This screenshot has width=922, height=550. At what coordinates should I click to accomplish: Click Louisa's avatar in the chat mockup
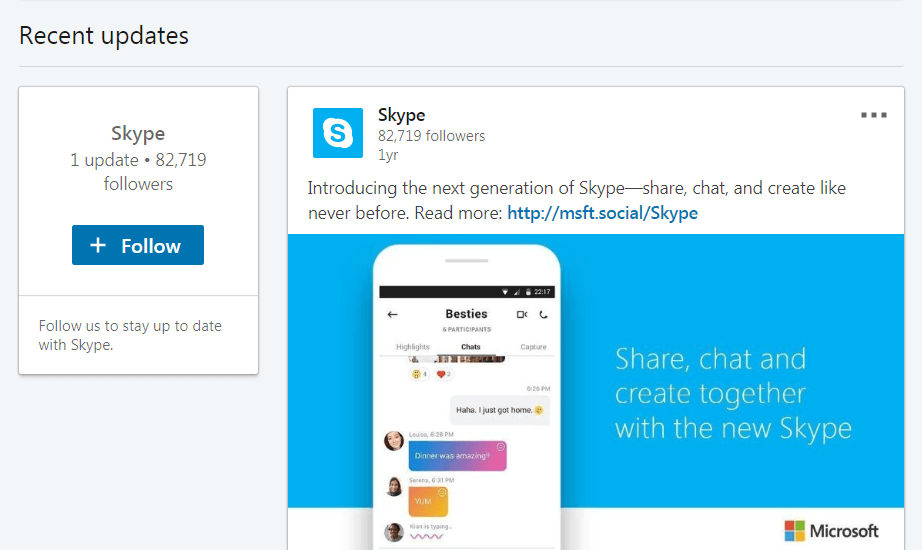(394, 441)
